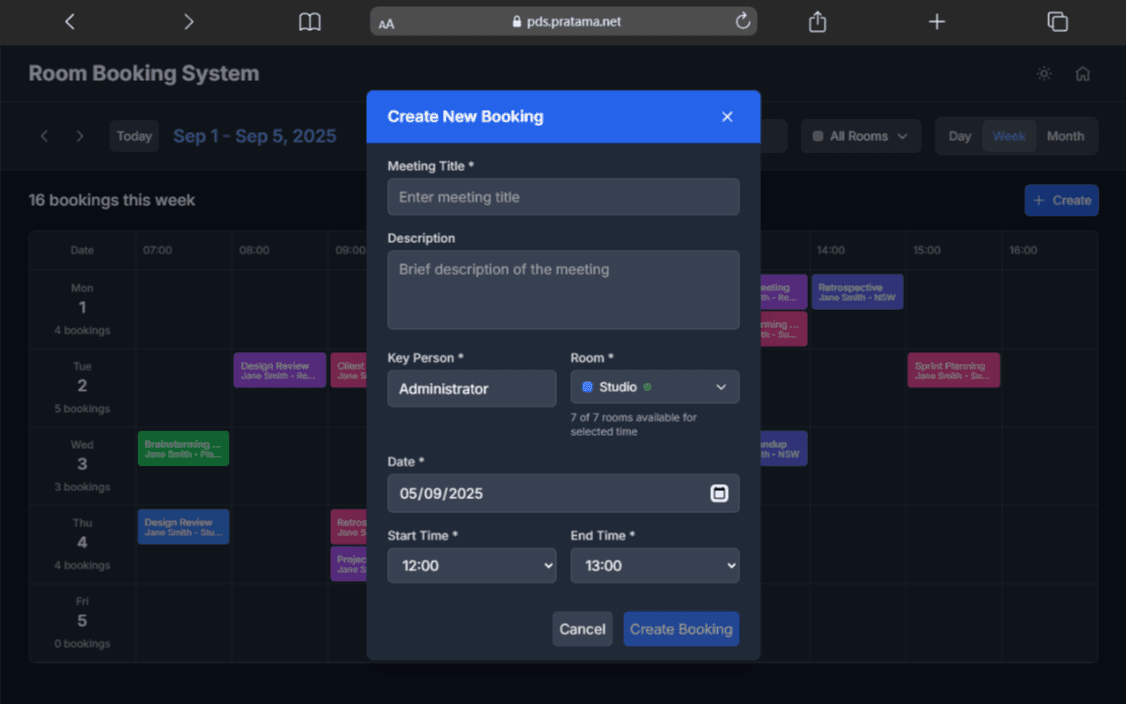
Task: Select Mon 1 day header
Action: 82,309
